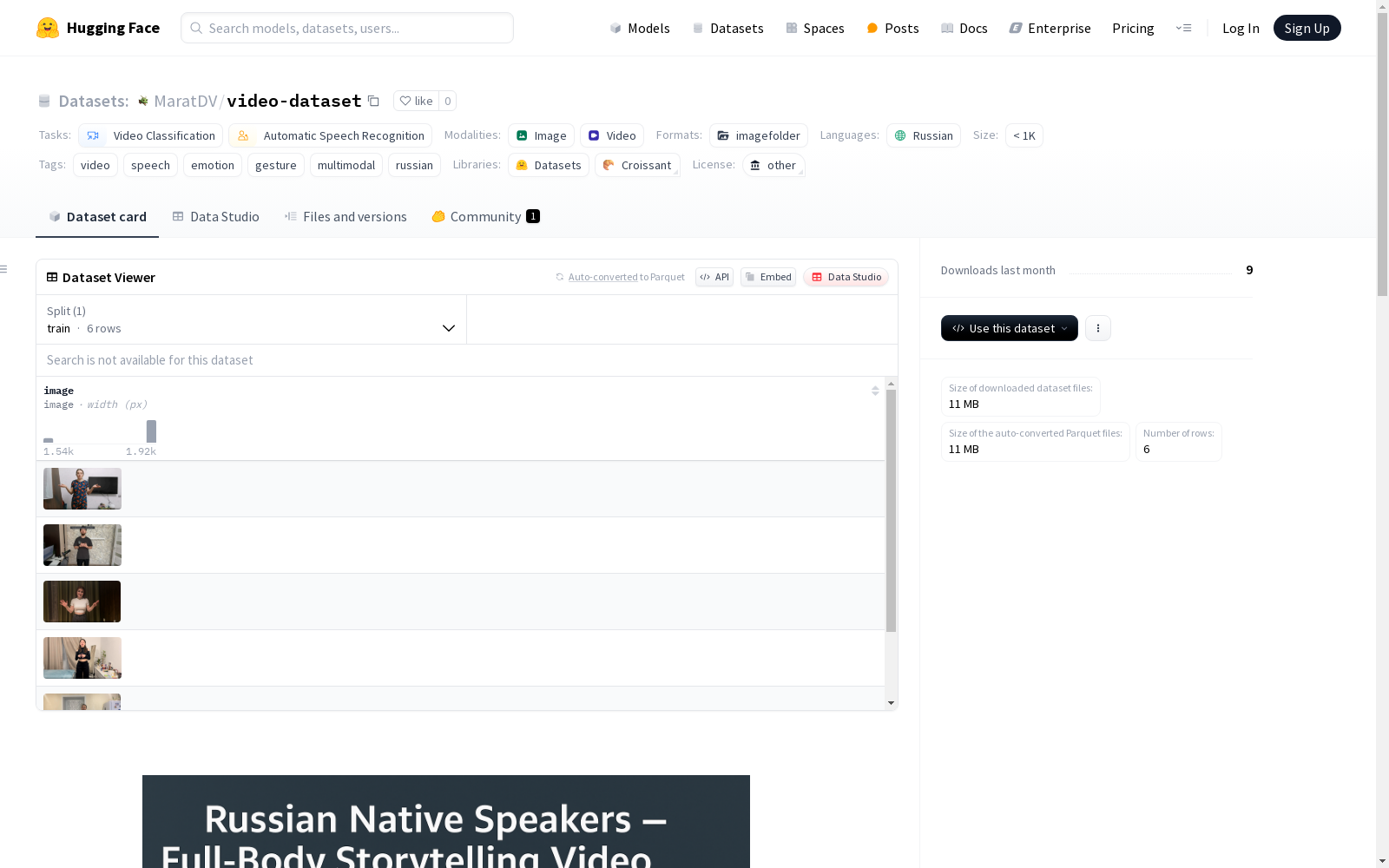The height and width of the screenshot is (868, 1389).
Task: Open Posts in top navigation
Action: tap(892, 28)
